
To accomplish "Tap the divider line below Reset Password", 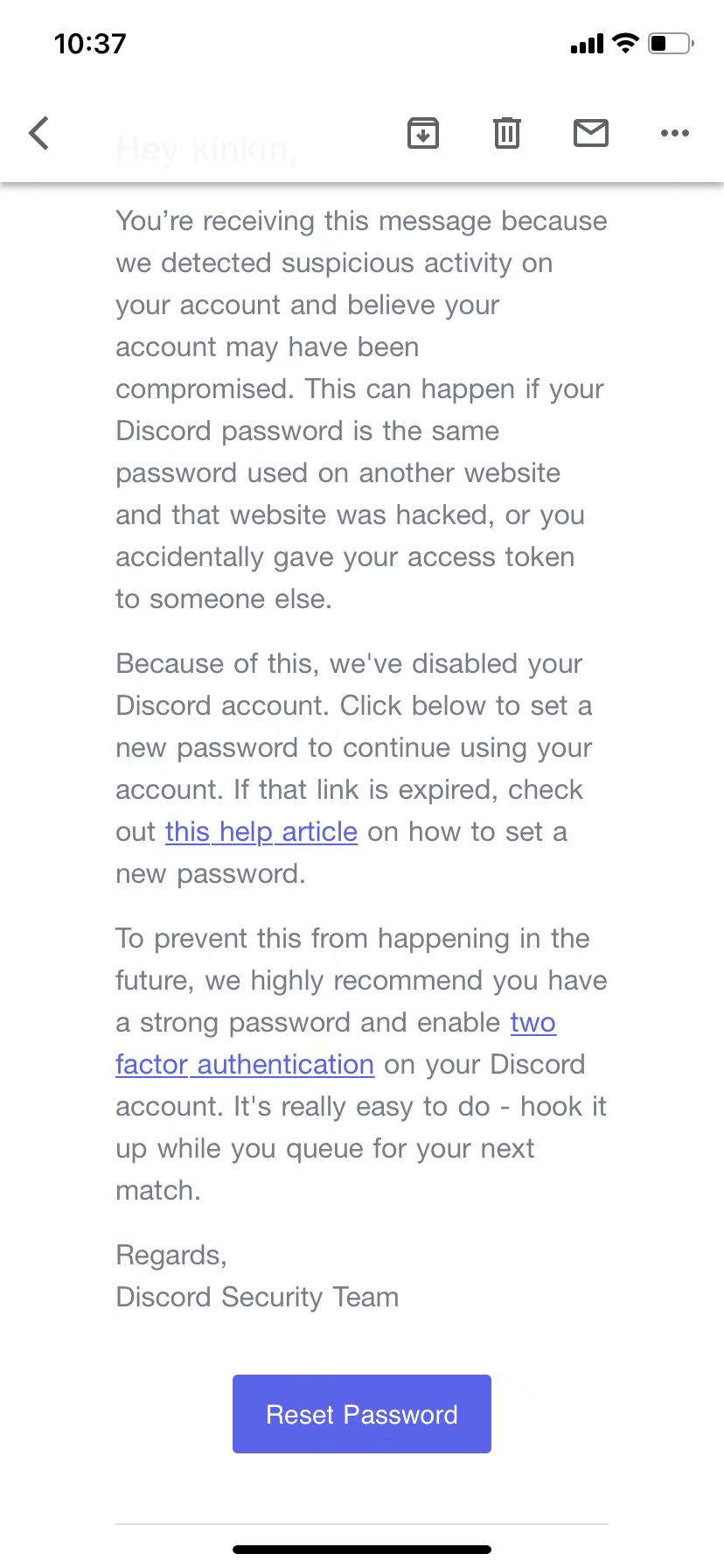I will (x=362, y=1524).
